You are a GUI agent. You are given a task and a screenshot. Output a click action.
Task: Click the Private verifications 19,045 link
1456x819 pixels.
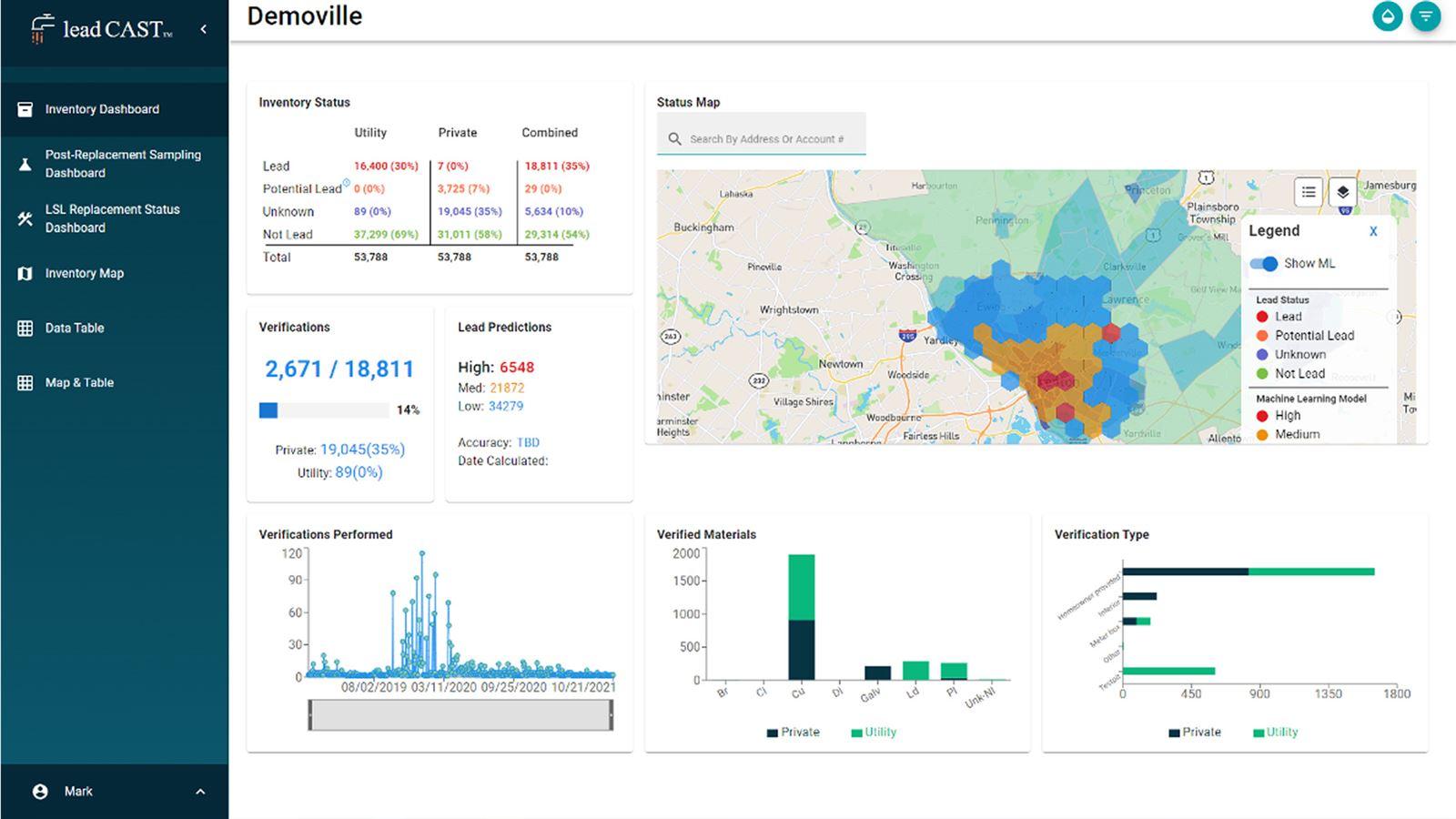(x=361, y=450)
